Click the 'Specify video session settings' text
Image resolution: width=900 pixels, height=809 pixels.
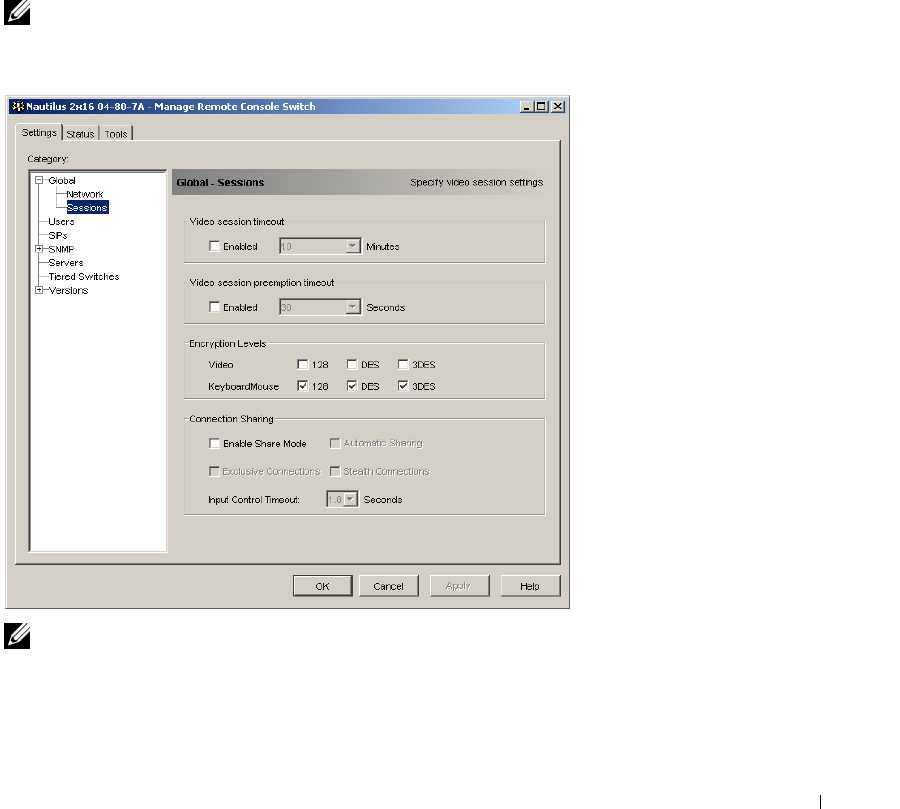[x=476, y=183]
